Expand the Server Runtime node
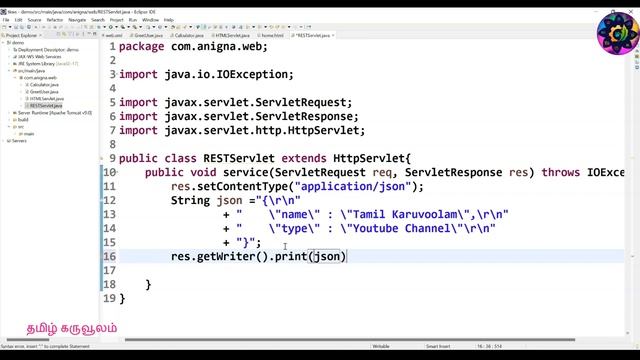 pyautogui.click(x=9, y=113)
